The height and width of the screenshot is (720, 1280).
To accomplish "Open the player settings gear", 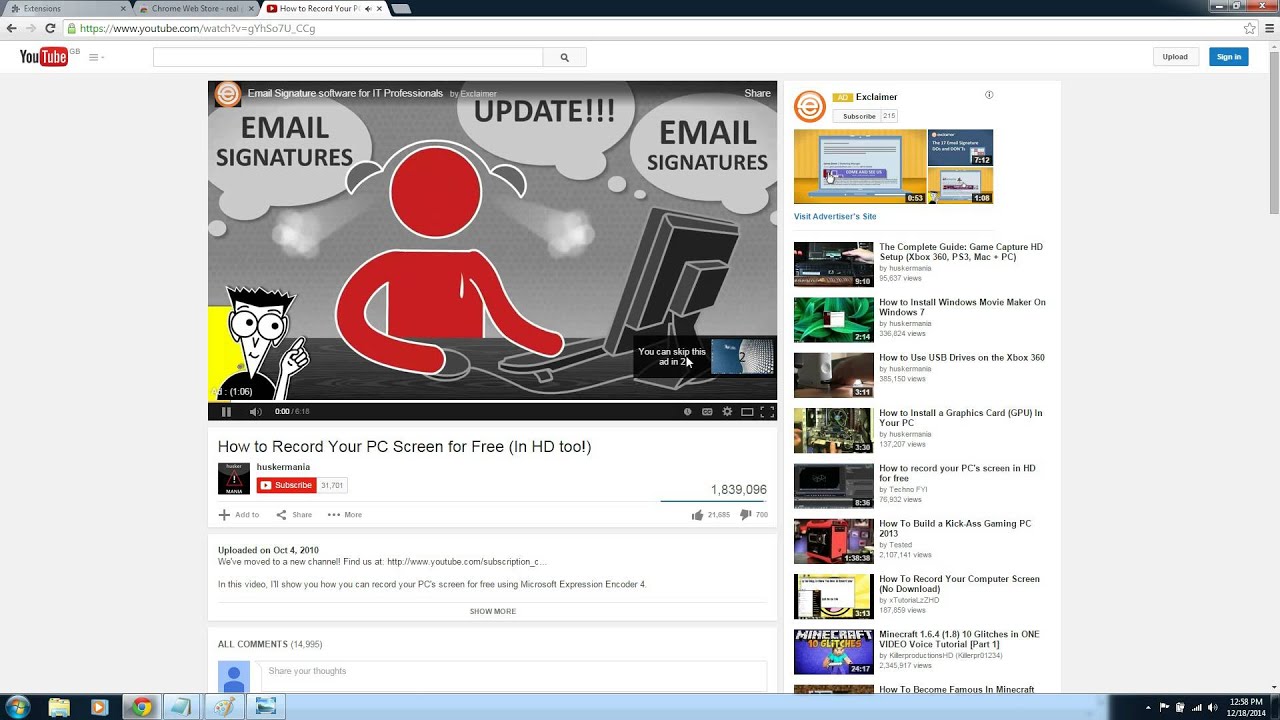I will click(x=727, y=411).
